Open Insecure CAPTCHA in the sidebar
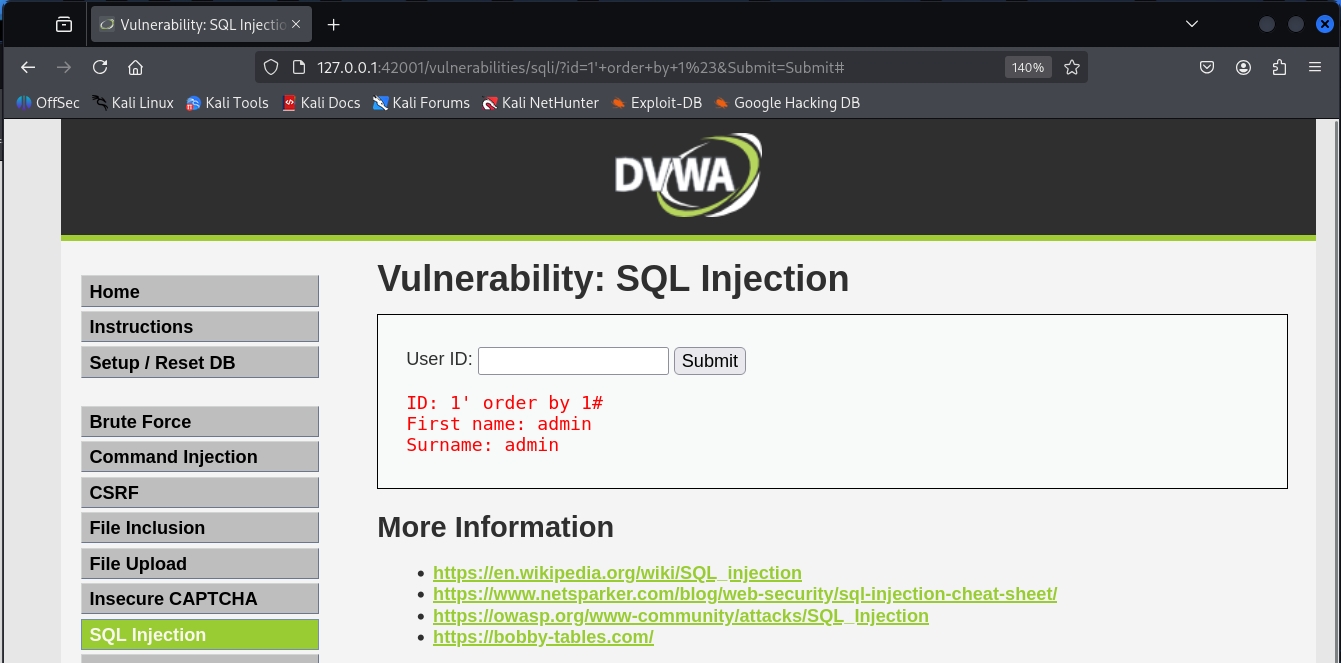 pyautogui.click(x=200, y=598)
